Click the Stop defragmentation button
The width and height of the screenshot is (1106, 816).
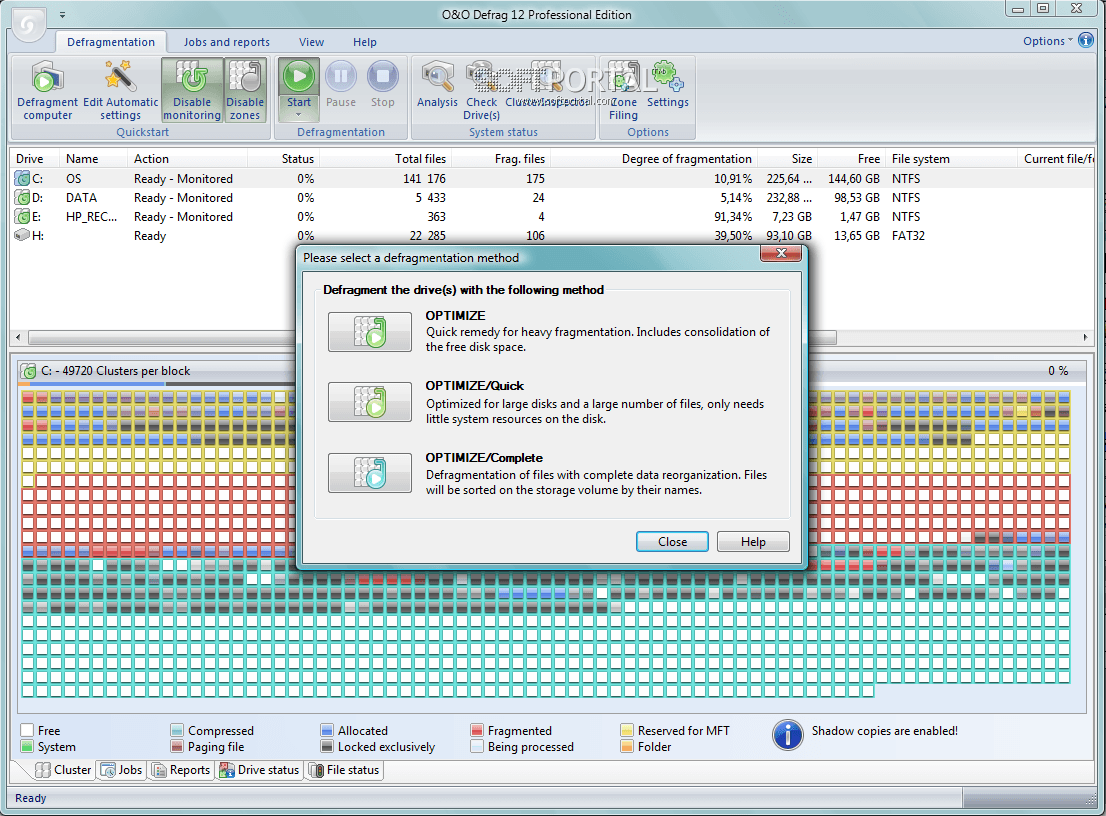coord(382,84)
